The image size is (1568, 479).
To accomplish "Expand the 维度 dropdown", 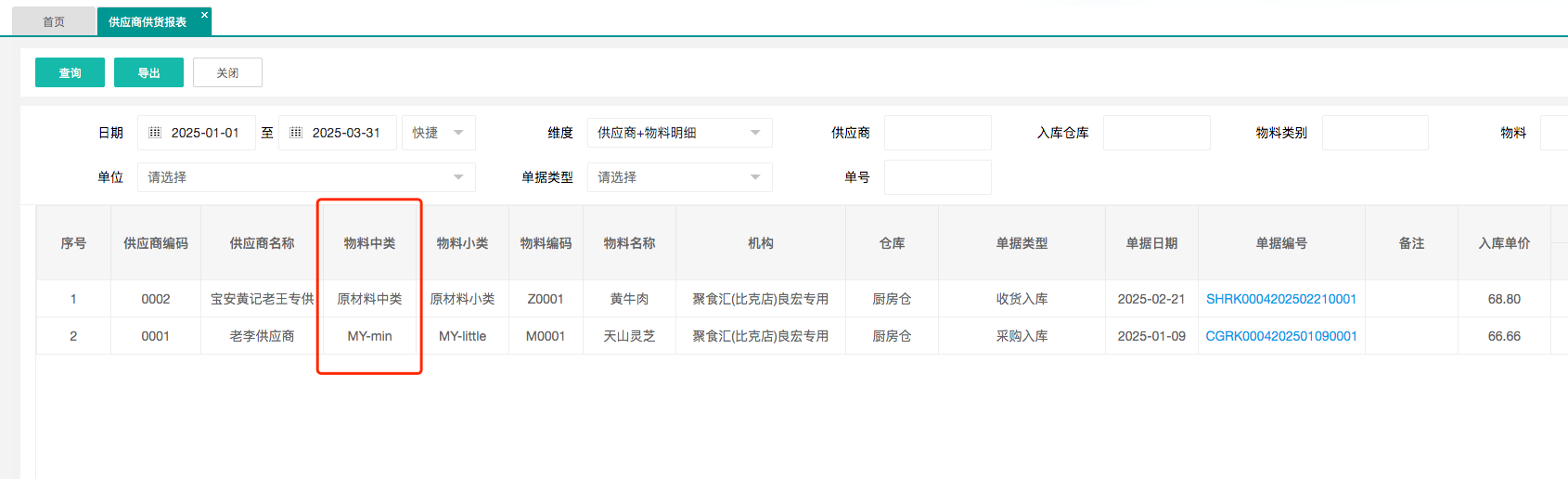I will (x=679, y=133).
